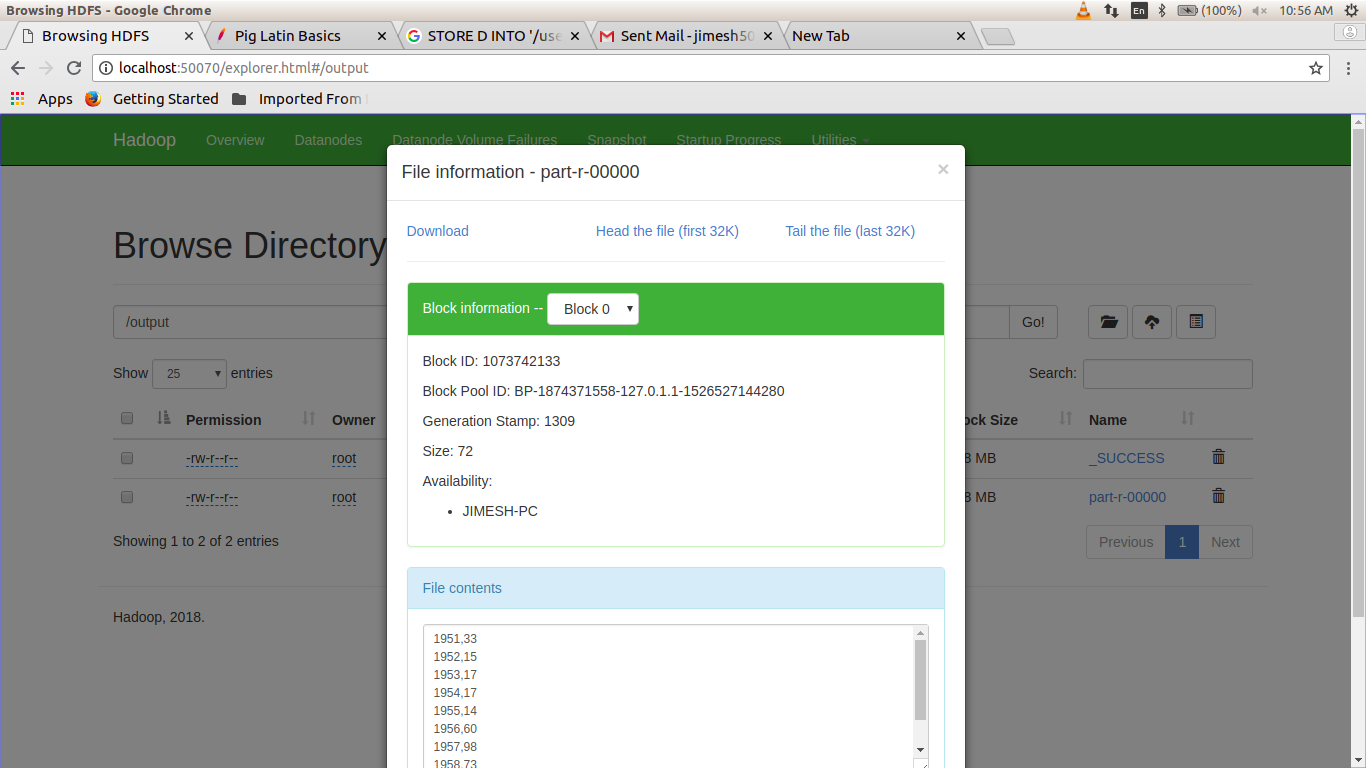Click the Chrome profile avatar icon
Image resolution: width=1366 pixels, height=768 pixels.
click(1350, 32)
